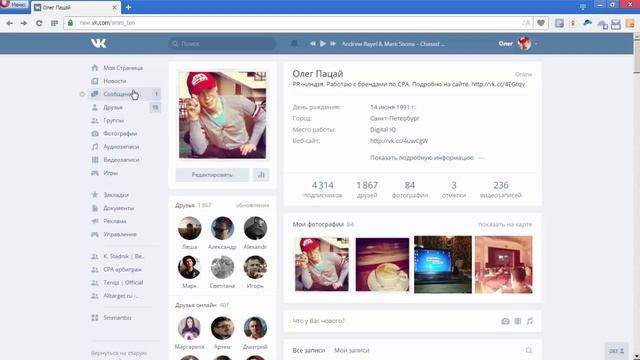Open browser speed dial grid icon
Screen dimensions: 640x360
coord(54,23)
